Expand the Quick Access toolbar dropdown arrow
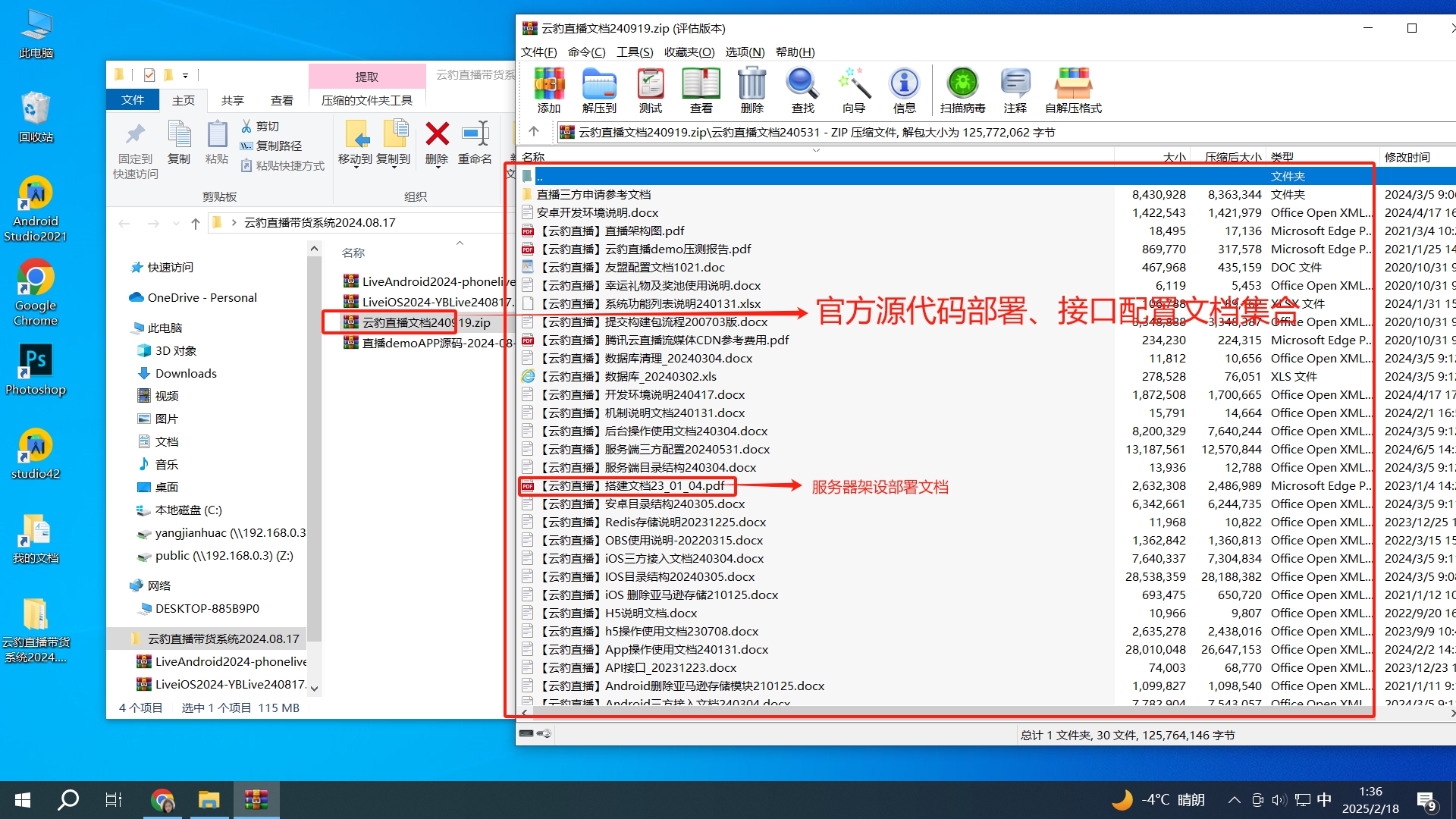This screenshot has width=1456, height=819. click(185, 75)
